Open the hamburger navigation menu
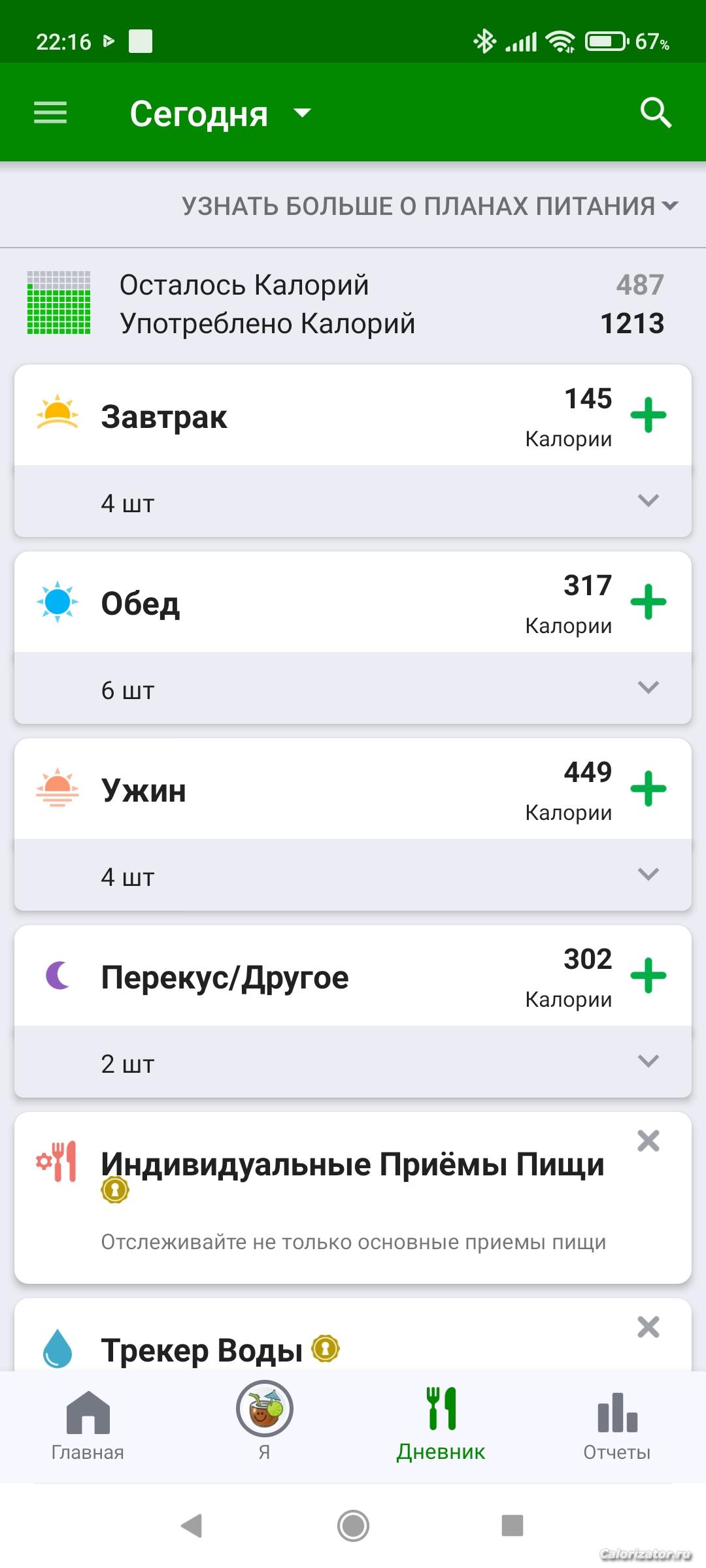 tap(50, 112)
